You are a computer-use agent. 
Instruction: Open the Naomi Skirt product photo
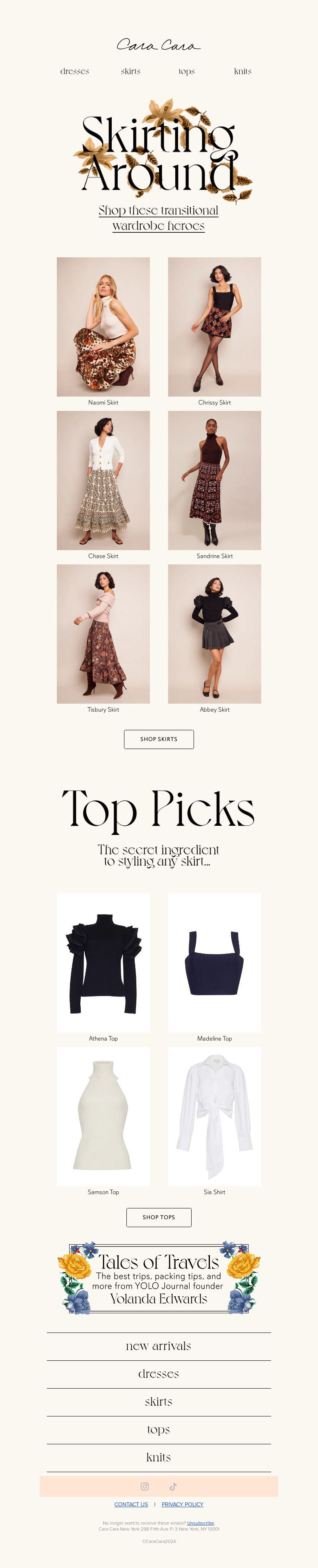[103, 327]
